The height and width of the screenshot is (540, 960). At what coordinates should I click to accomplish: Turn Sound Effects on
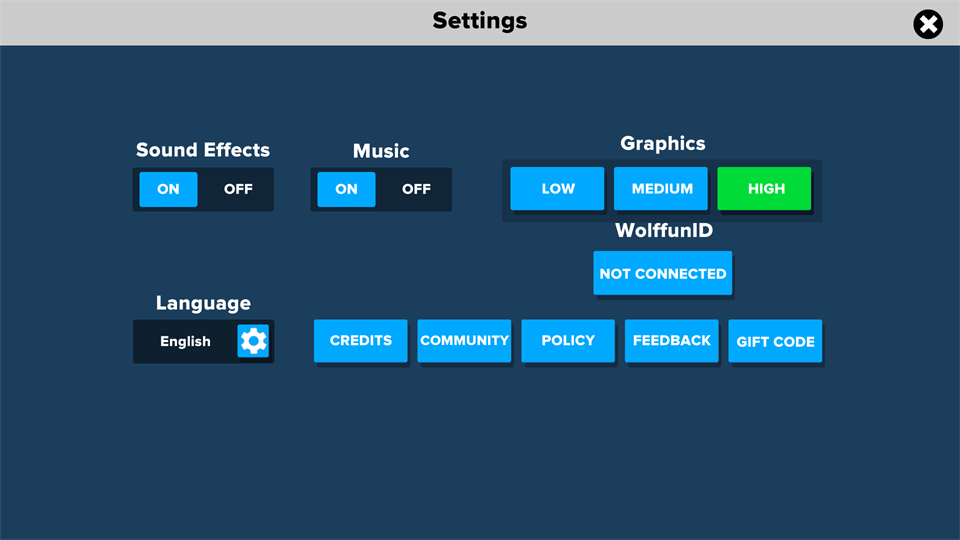tap(168, 189)
